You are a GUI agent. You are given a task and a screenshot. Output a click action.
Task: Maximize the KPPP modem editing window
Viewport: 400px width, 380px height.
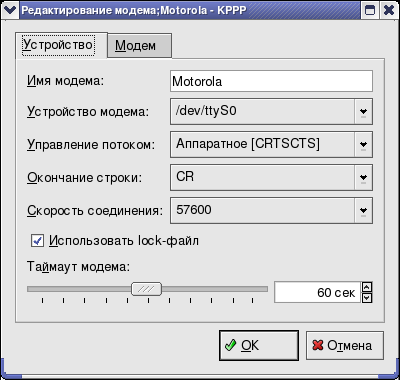(x=370, y=10)
